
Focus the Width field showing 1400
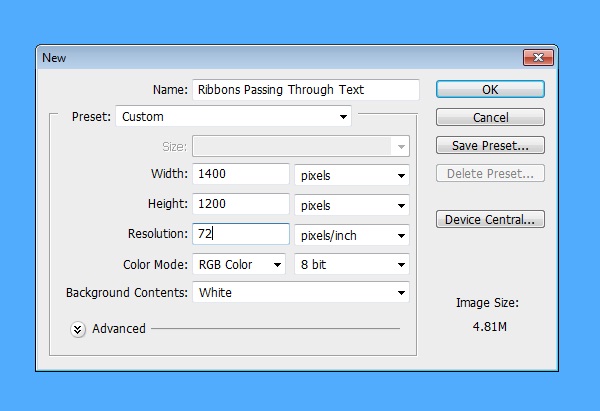coord(241,175)
